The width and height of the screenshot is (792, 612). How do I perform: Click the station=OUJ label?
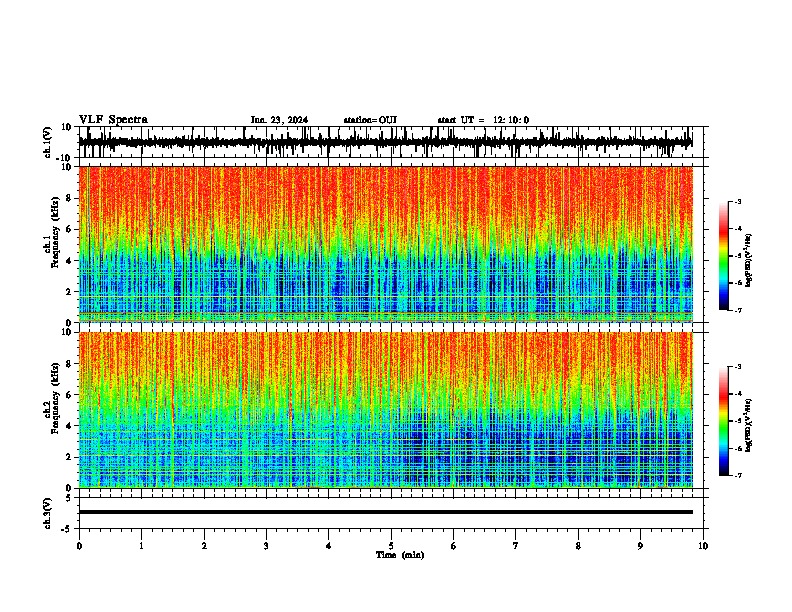coord(370,120)
